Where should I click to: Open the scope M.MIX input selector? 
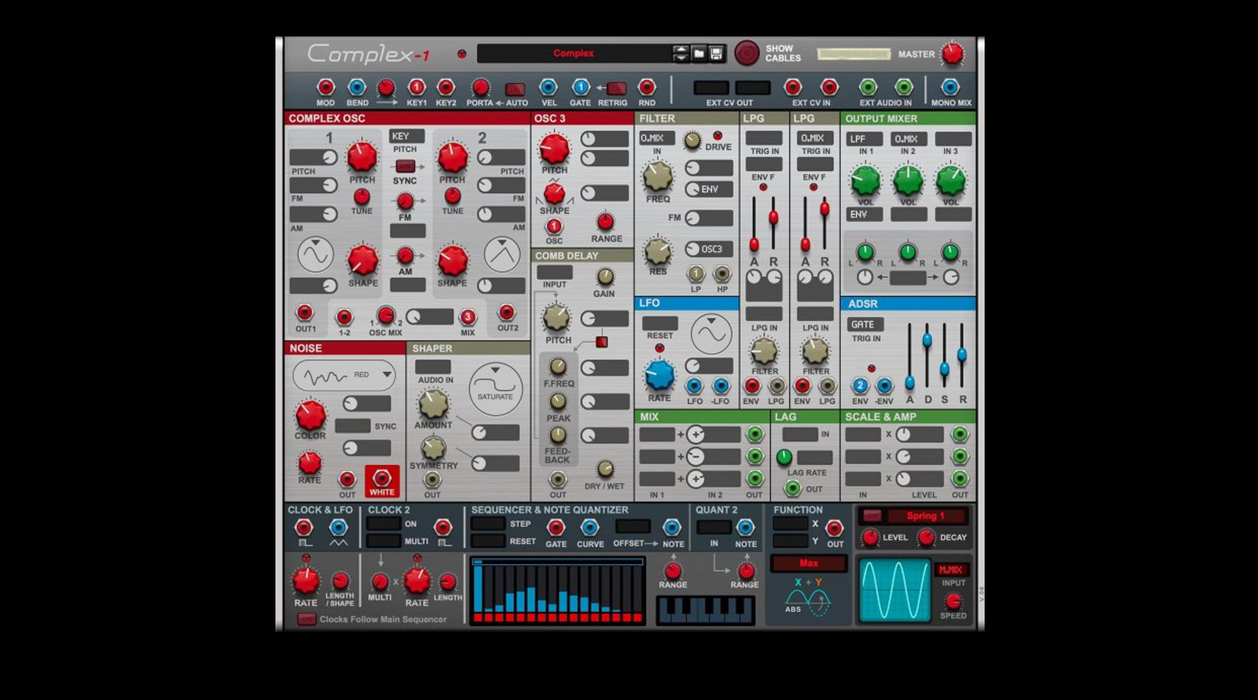point(951,569)
